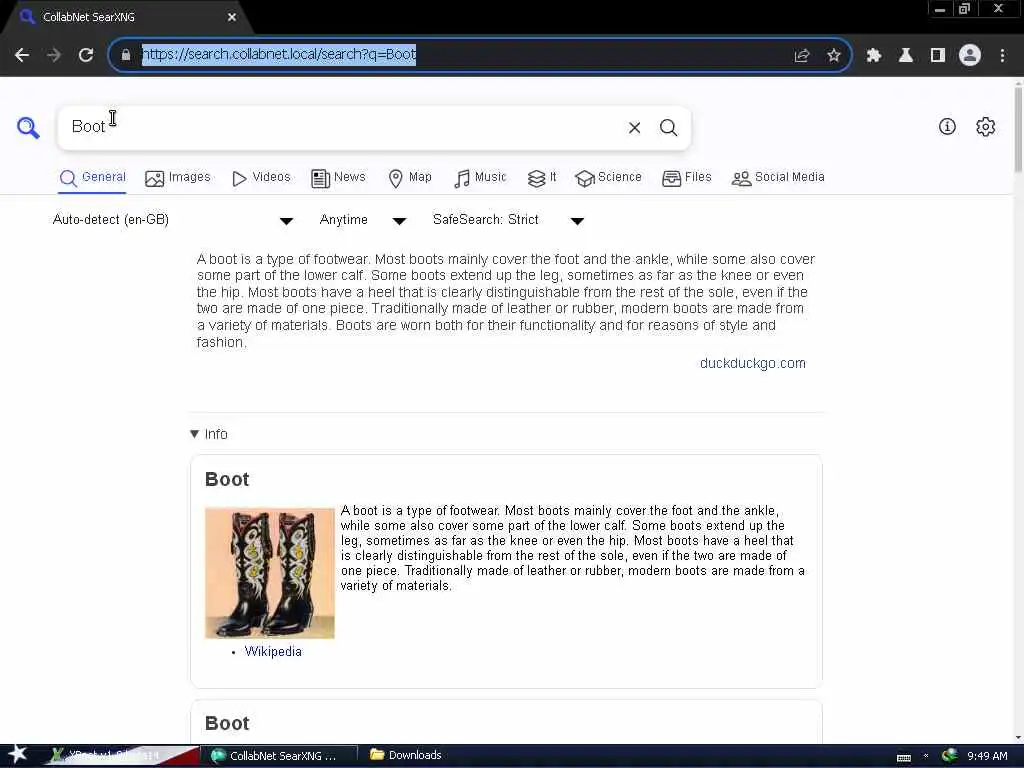
Task: Switch to the Images category tab
Action: (x=178, y=178)
